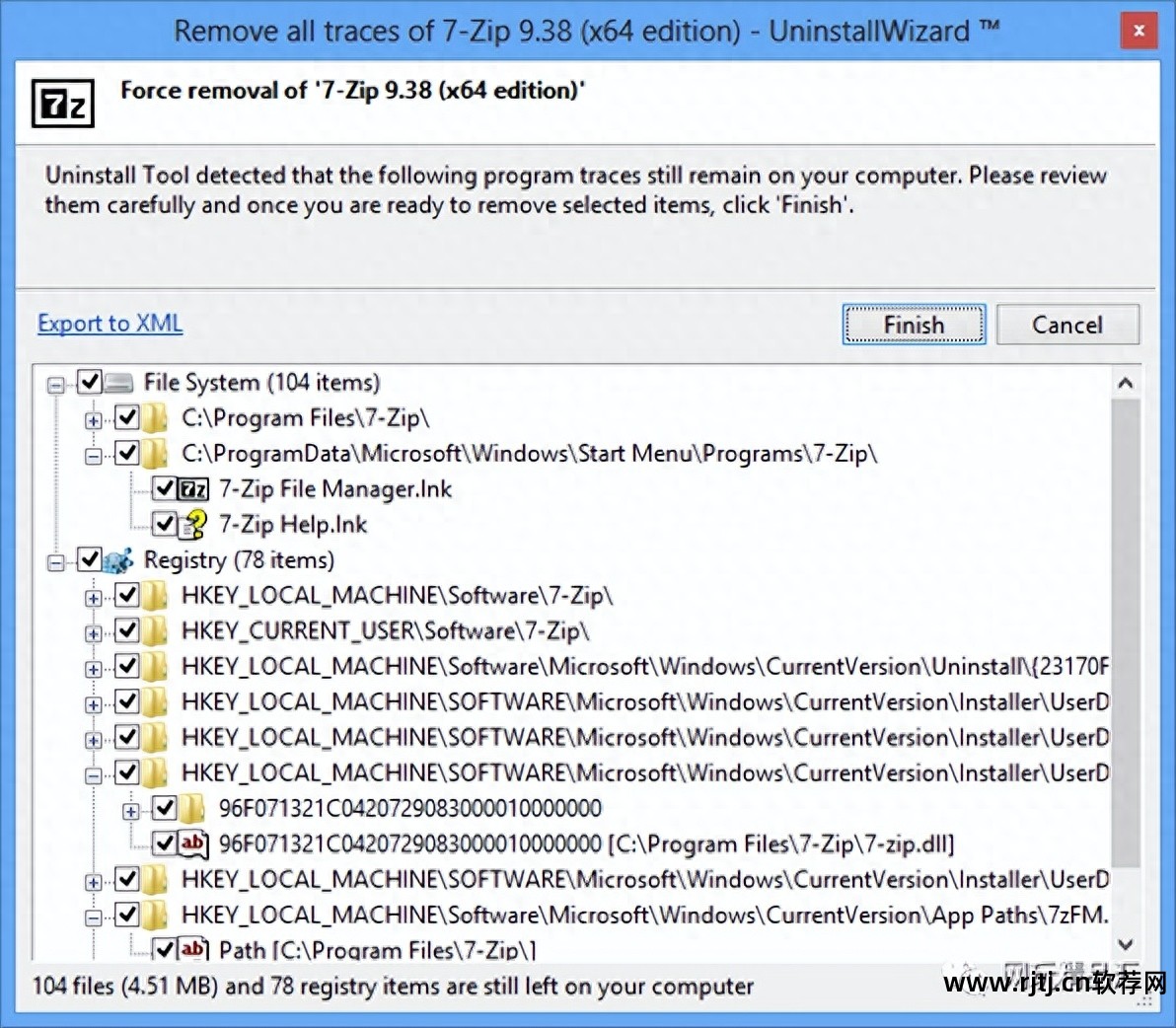
Task: Select the '7-Zip Help.lnk' row text
Action: 292,525
